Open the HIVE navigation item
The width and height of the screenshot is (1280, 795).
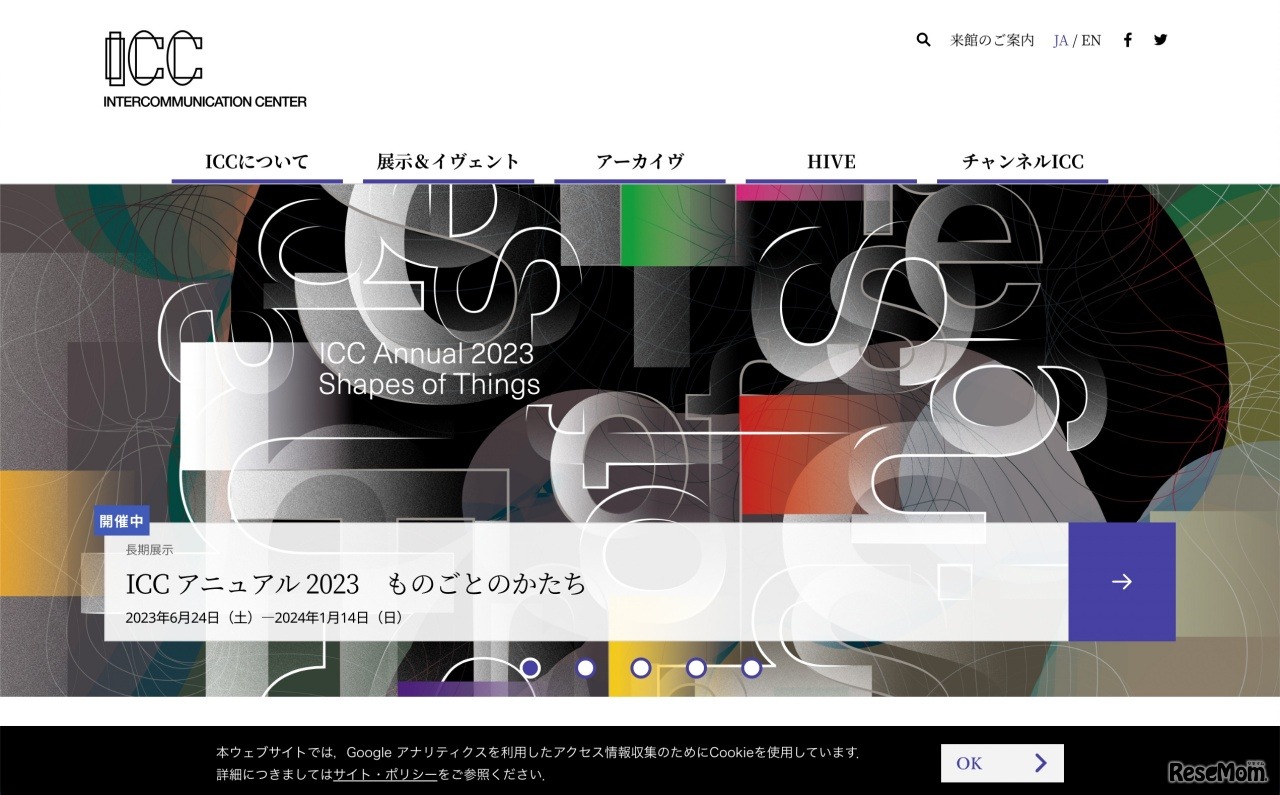(830, 161)
